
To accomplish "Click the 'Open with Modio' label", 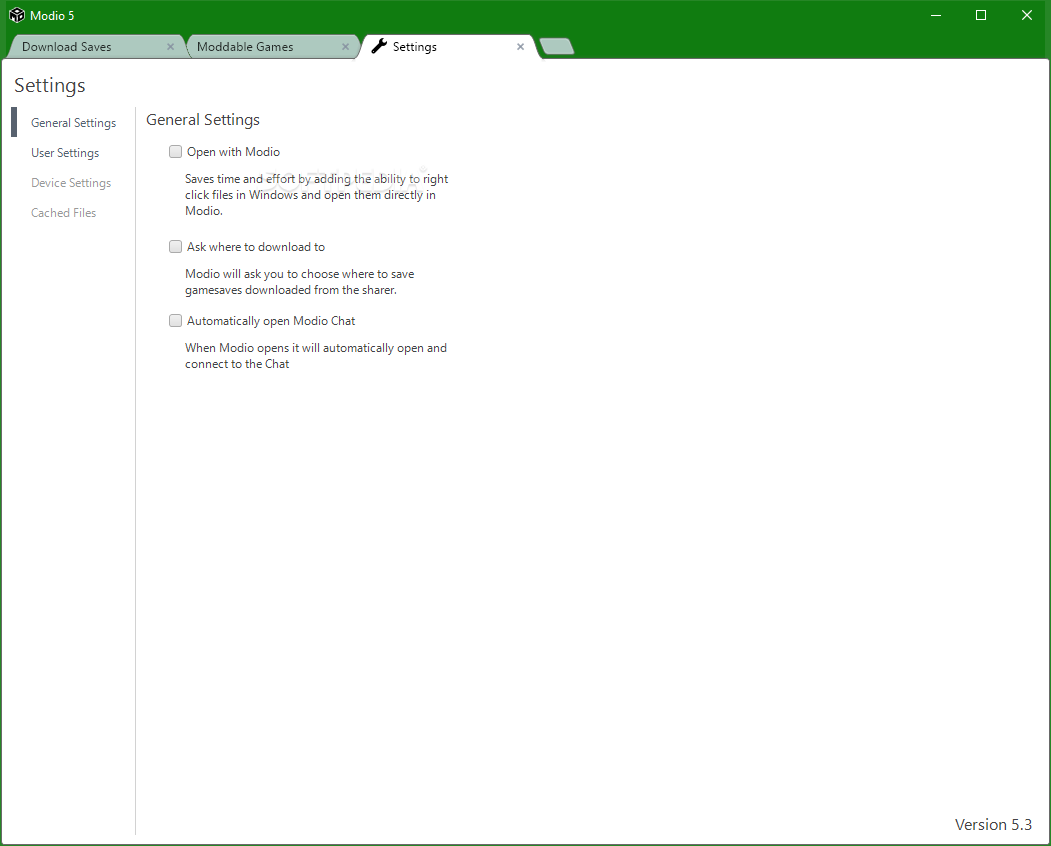I will (x=233, y=152).
